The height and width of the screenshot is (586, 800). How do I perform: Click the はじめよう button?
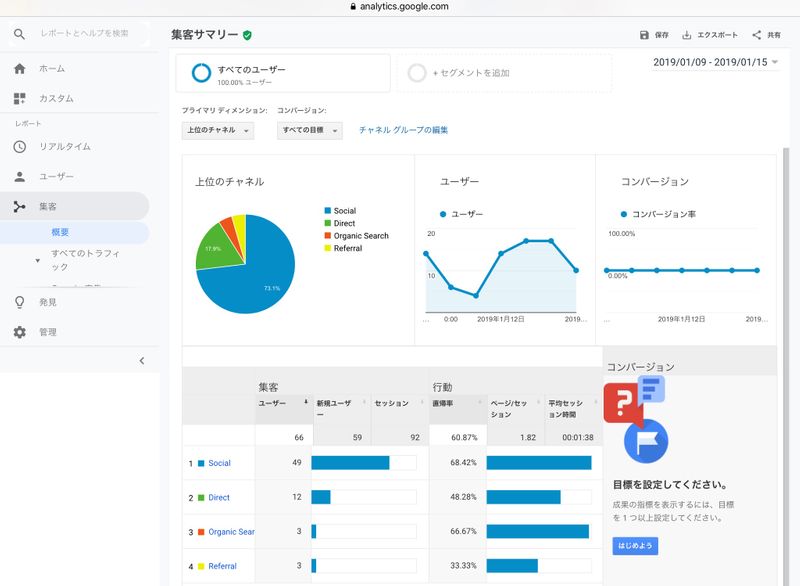coord(635,547)
